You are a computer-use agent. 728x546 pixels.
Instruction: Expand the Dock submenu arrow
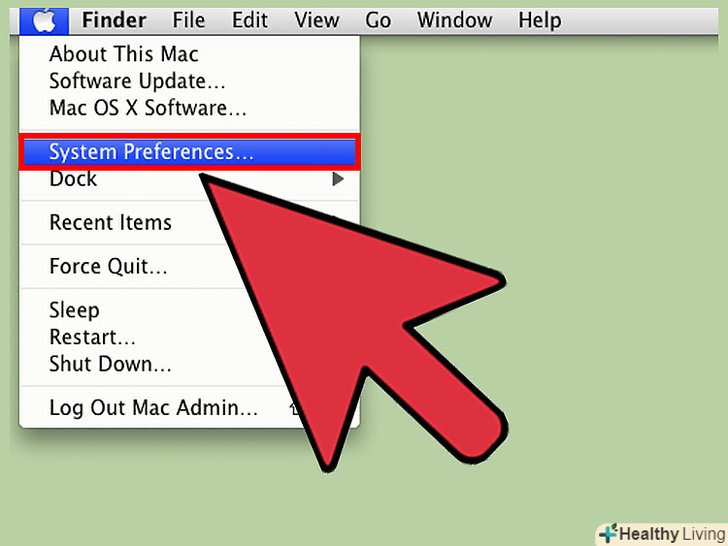tap(338, 179)
